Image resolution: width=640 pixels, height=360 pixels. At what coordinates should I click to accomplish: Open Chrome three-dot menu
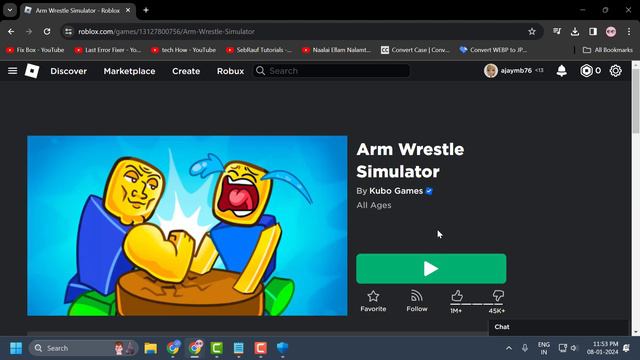[x=629, y=31]
